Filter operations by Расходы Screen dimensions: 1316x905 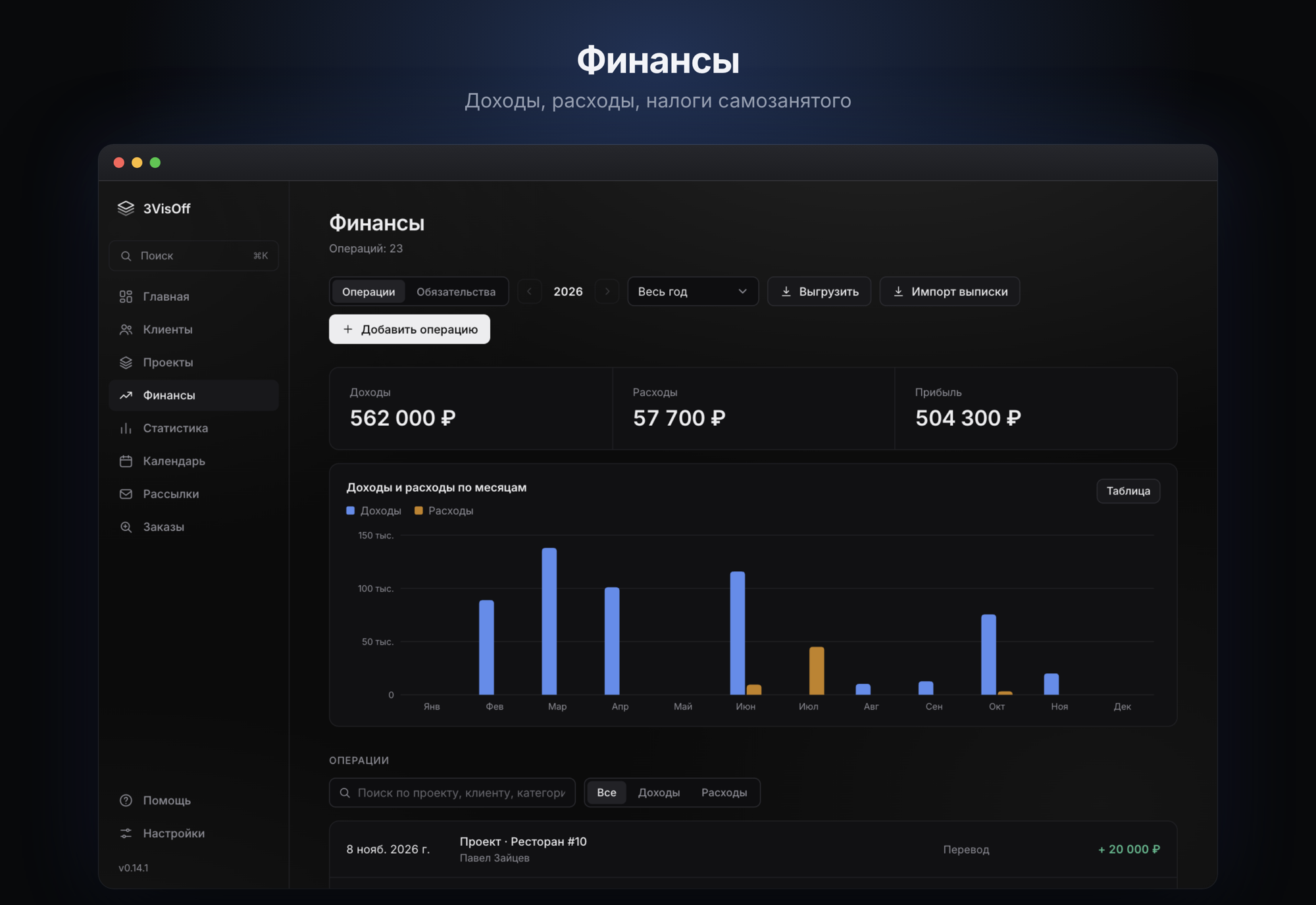[724, 793]
